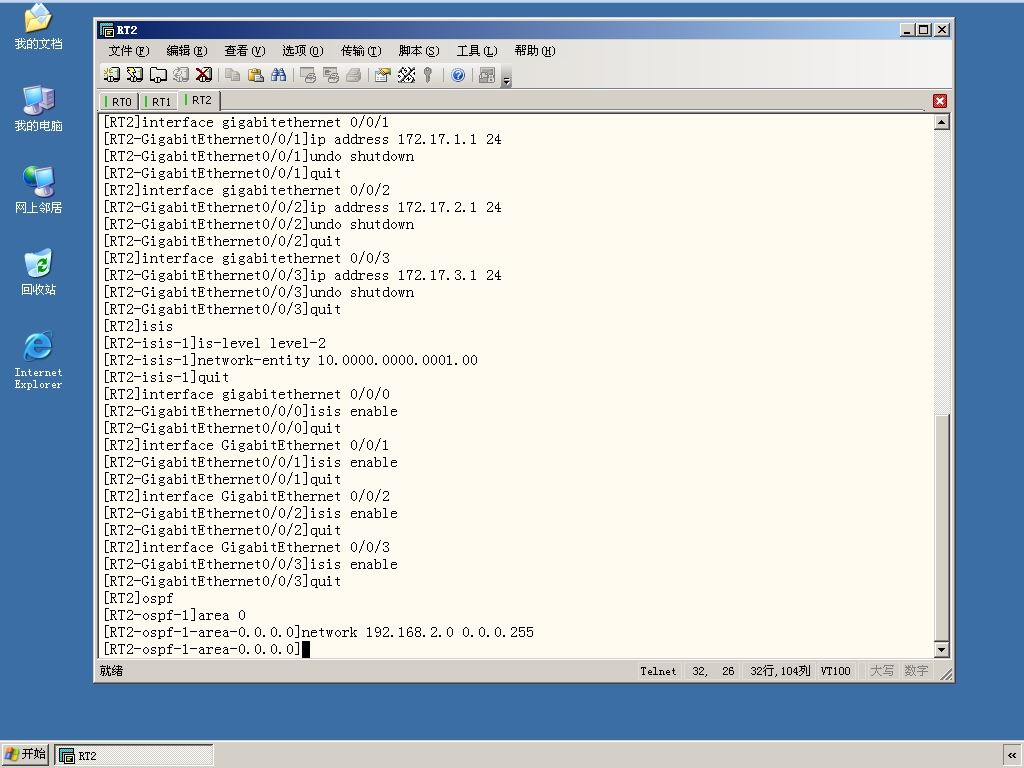The image size is (1024, 768).
Task: Click the line 'ip address 172.17.2.1 24'
Action: coord(302,208)
